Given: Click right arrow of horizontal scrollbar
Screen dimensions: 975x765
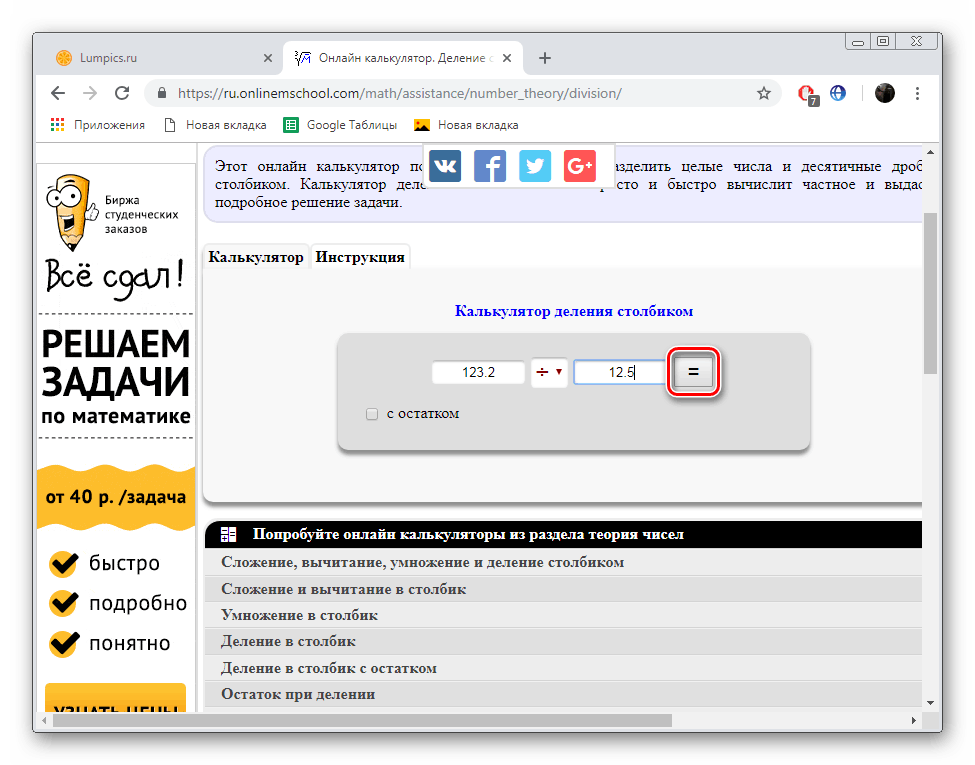Looking at the screenshot, I should point(913,720).
